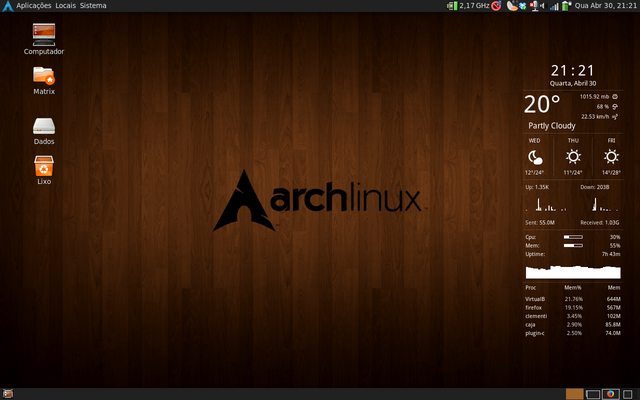The width and height of the screenshot is (640, 400).
Task: Click the CPU frequency monitor icon
Action: [452, 6]
